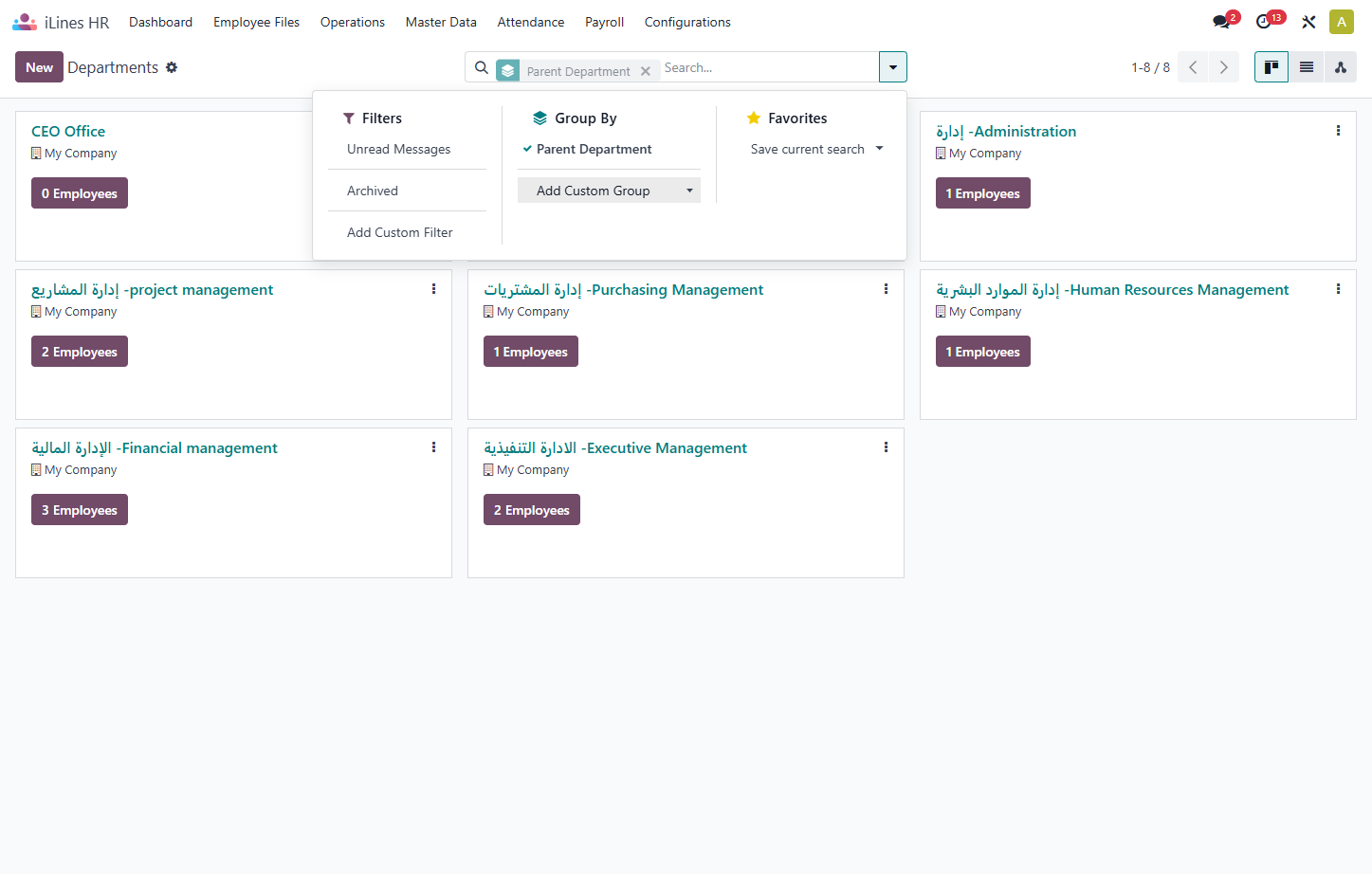This screenshot has height=874, width=1372.
Task: Open the Configurations menu
Action: [x=687, y=22]
